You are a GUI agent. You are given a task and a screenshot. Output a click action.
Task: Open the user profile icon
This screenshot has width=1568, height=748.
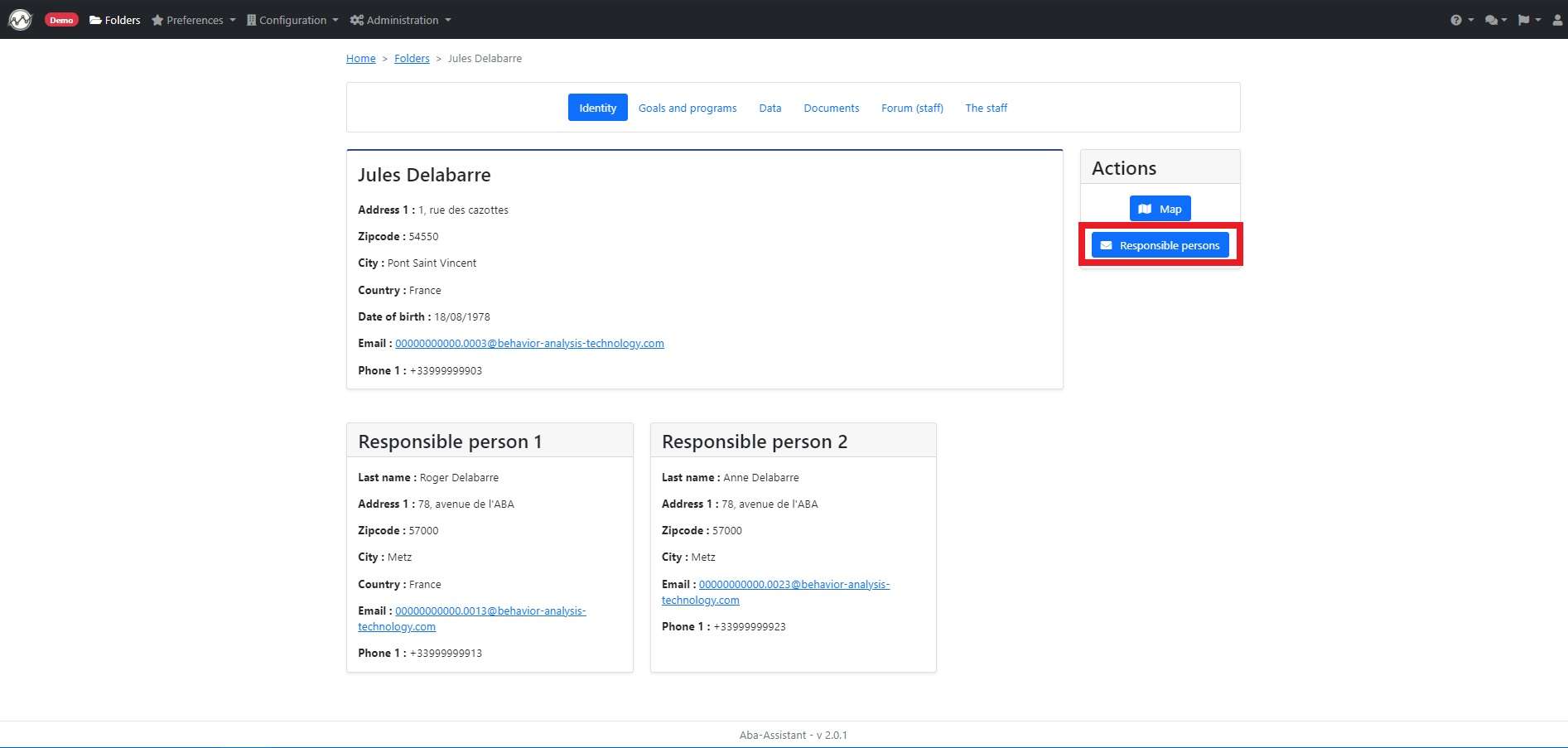[1557, 20]
